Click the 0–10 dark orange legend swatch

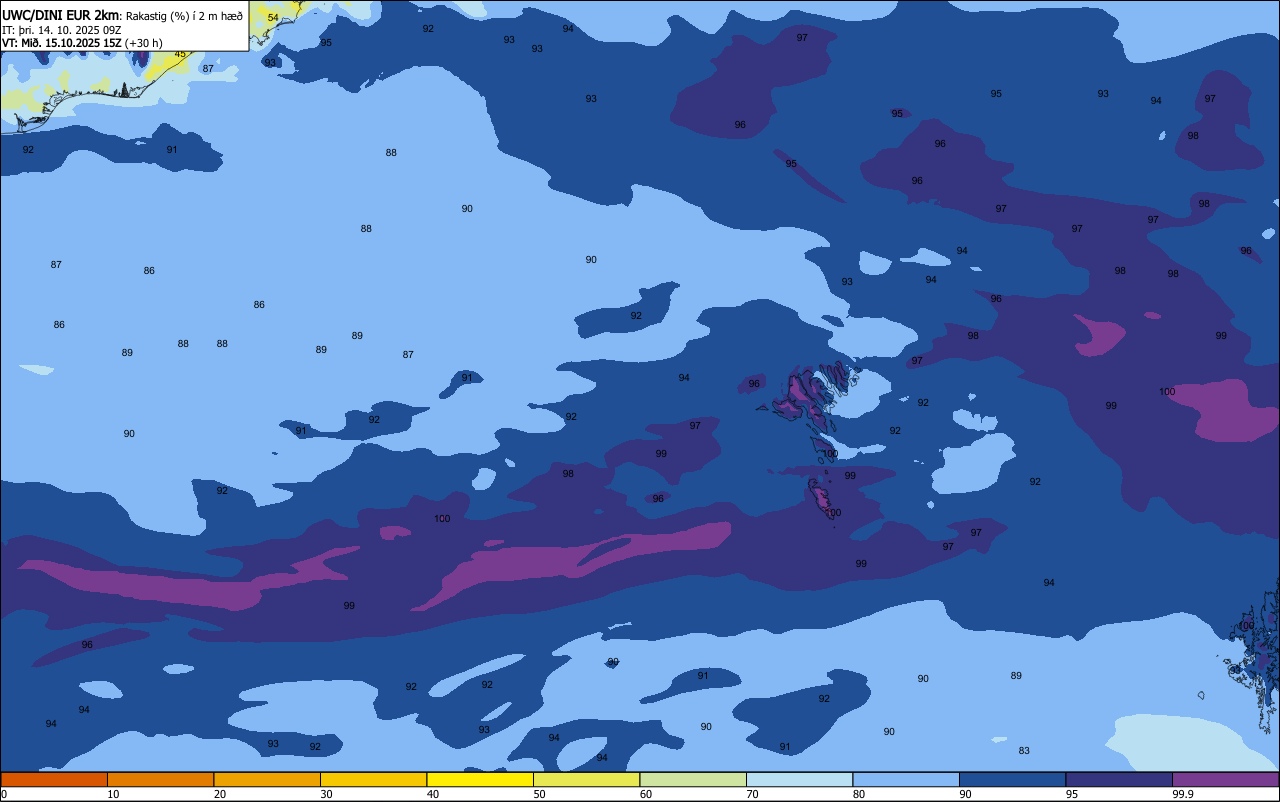click(x=54, y=779)
